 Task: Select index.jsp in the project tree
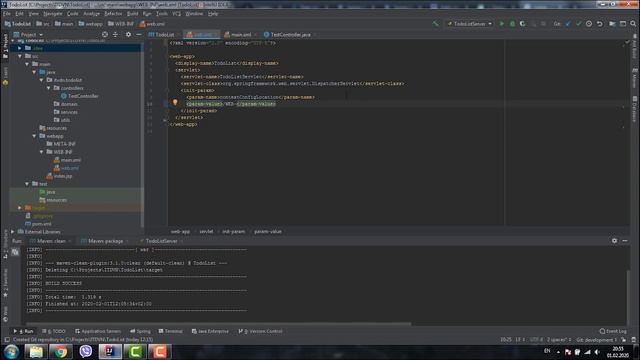pyautogui.click(x=59, y=176)
